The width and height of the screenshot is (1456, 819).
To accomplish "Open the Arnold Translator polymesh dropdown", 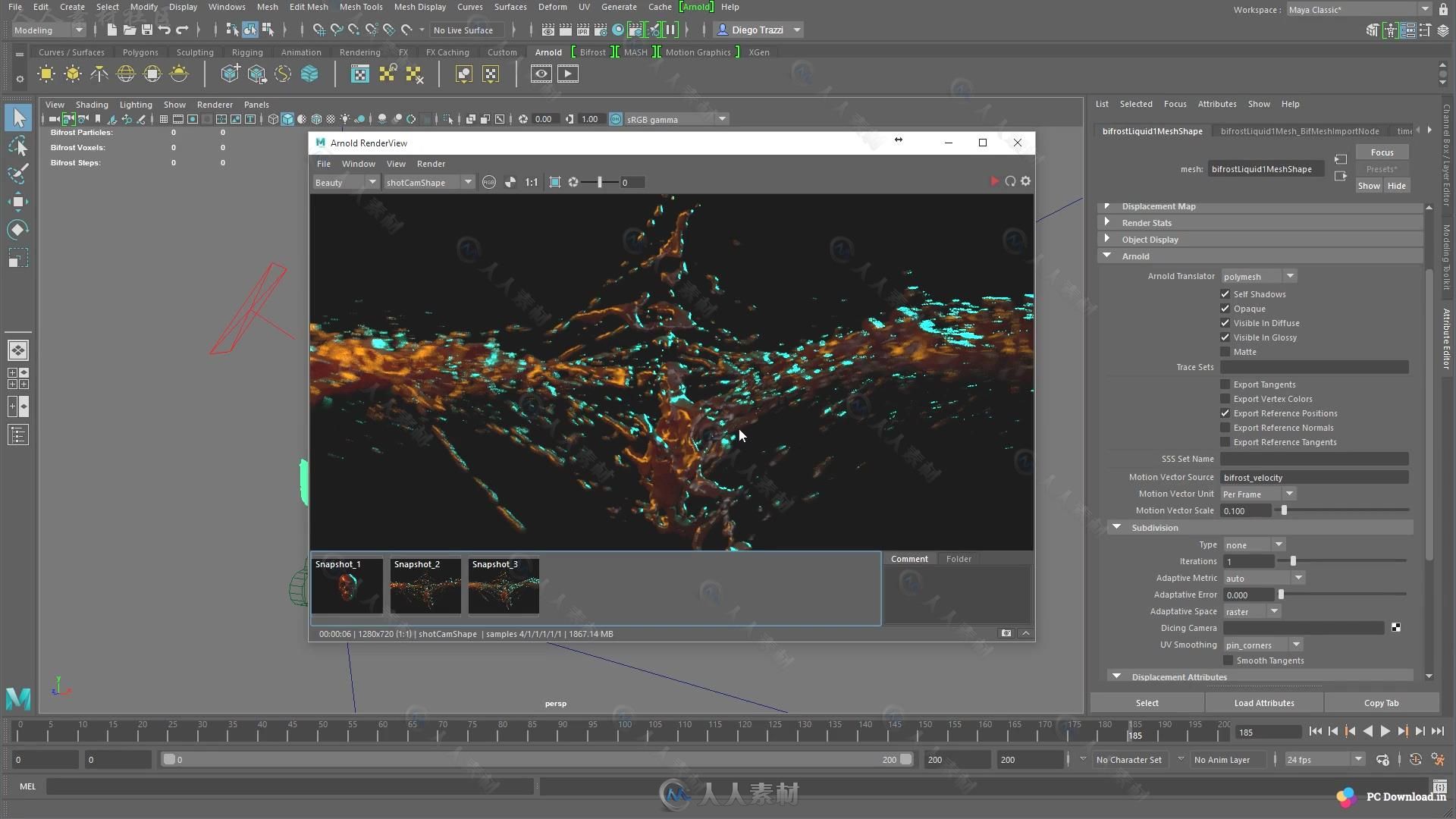I will 1259,276.
